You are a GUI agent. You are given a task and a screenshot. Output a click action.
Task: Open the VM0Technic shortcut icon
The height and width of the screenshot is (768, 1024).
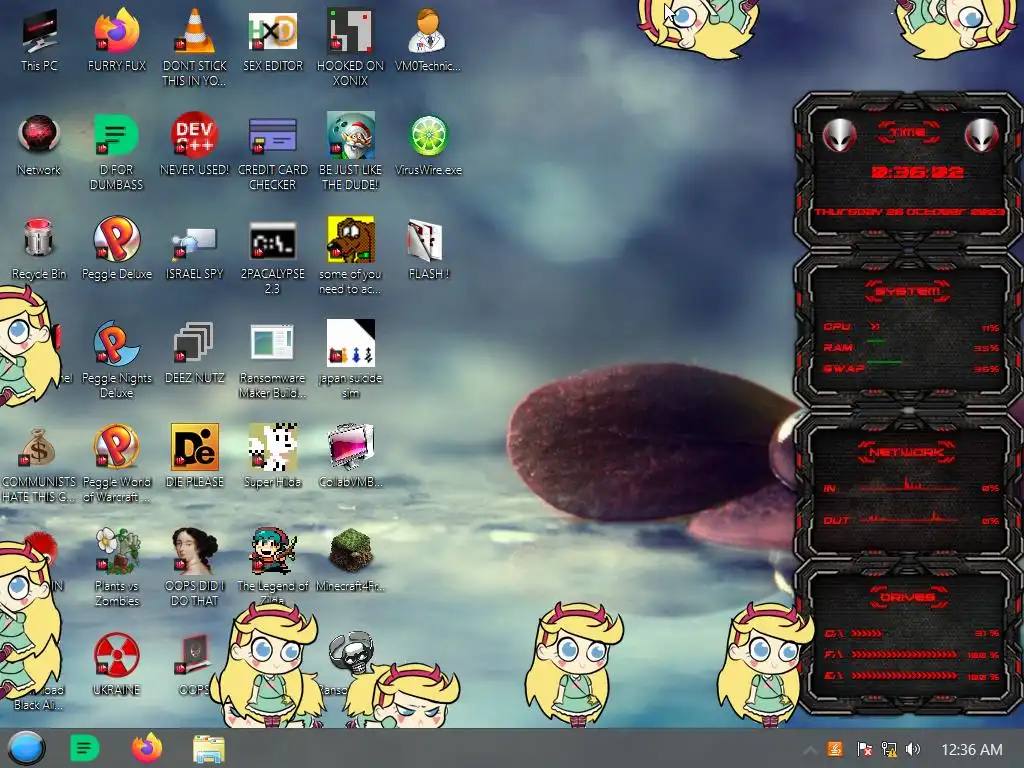(x=428, y=31)
